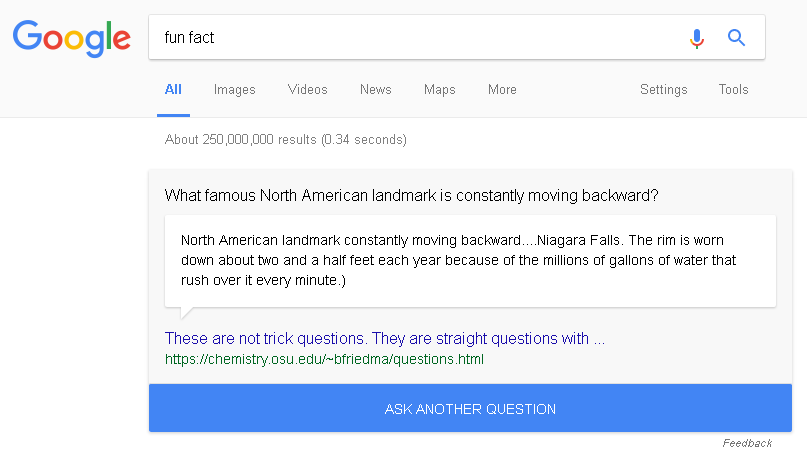
Task: Click the blue search magnifier icon
Action: pos(736,38)
